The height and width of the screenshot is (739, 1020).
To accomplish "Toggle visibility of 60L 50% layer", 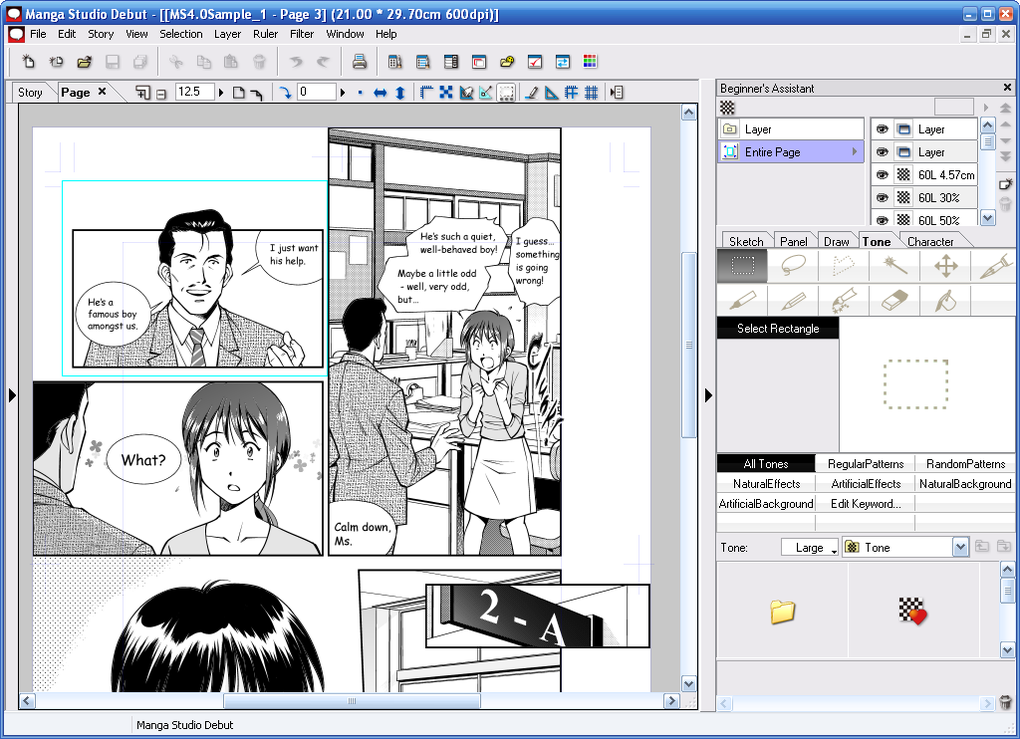I will [x=882, y=220].
